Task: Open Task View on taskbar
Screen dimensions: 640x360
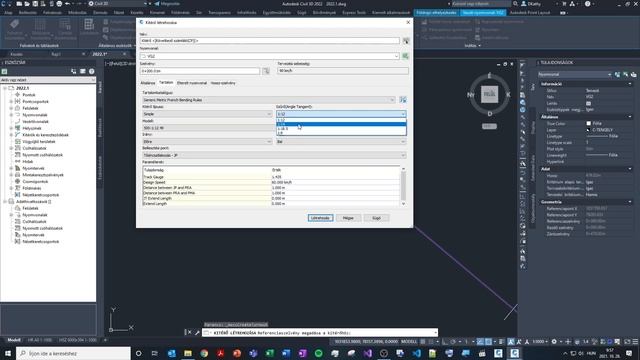Action: point(155,353)
